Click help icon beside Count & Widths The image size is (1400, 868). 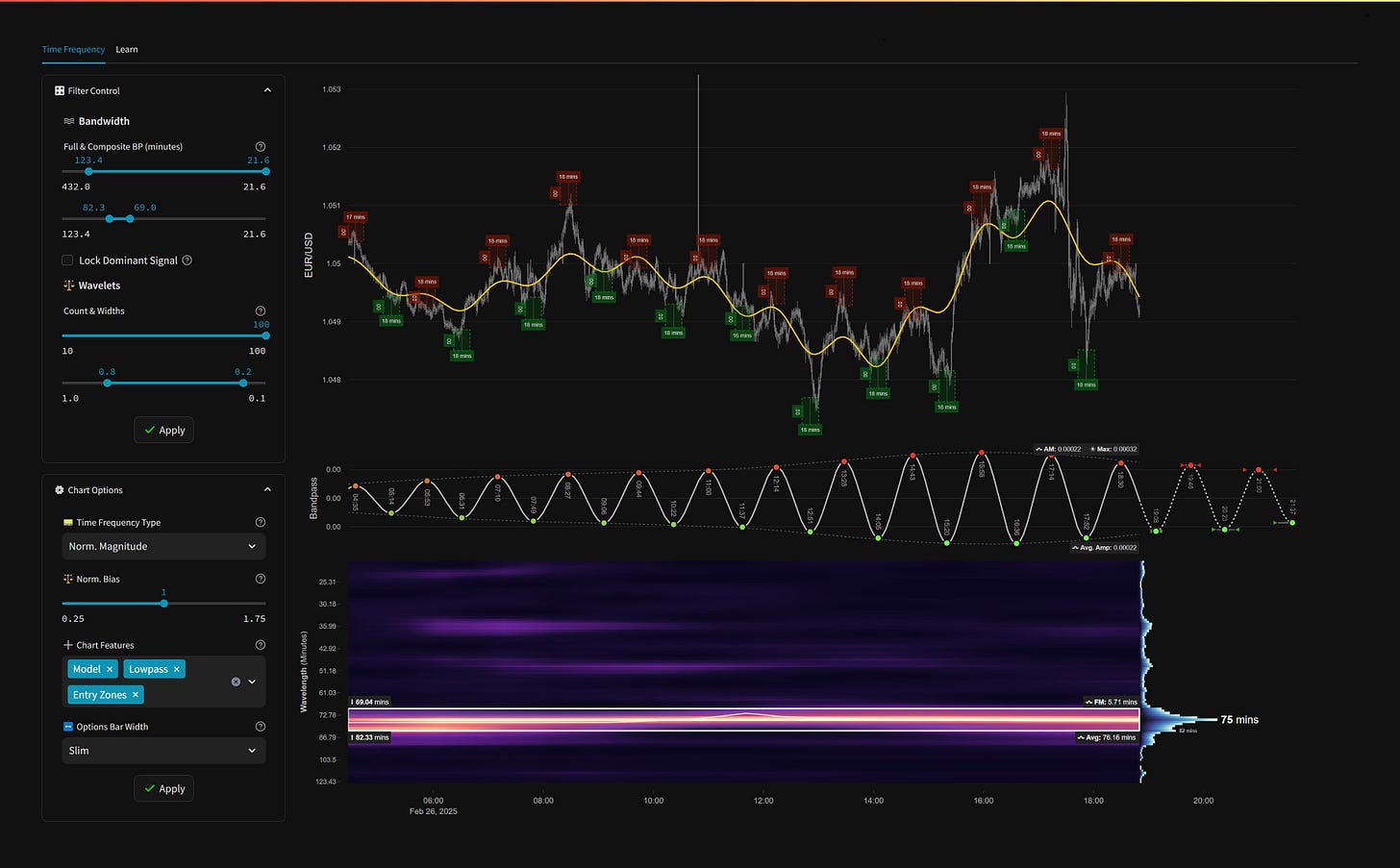pyautogui.click(x=260, y=311)
